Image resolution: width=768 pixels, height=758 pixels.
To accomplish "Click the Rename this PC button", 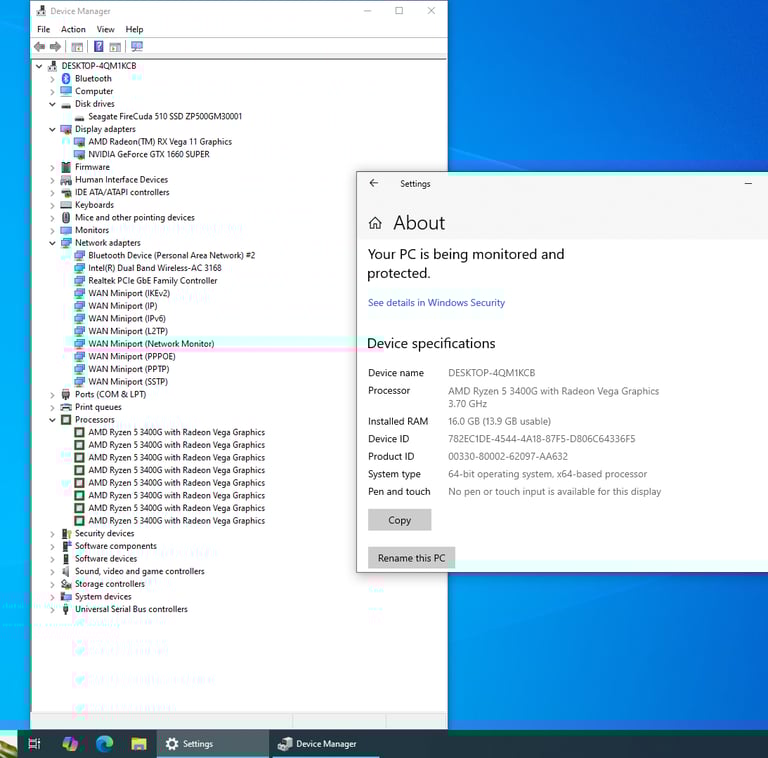I will tap(411, 558).
